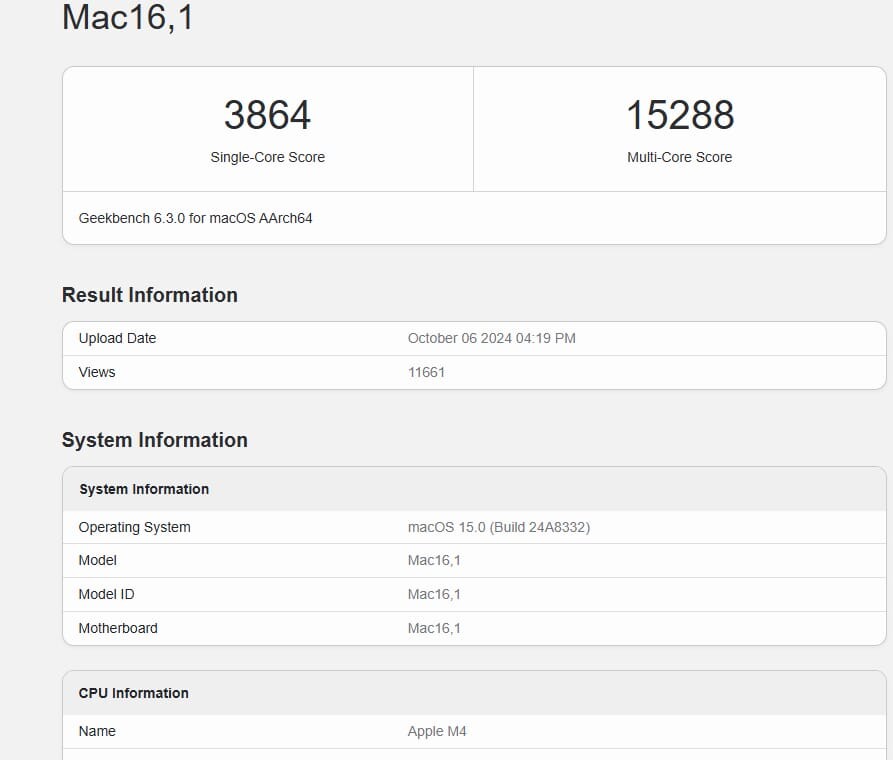Click the Multi-Core Score label

[679, 157]
